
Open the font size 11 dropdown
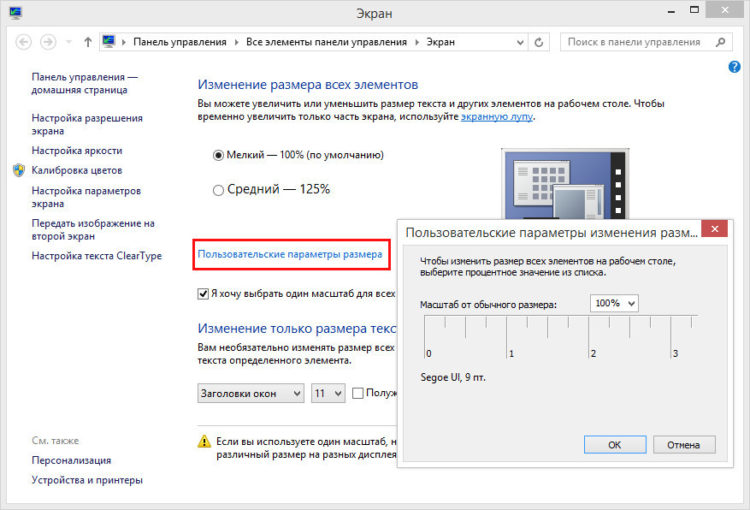click(x=328, y=394)
